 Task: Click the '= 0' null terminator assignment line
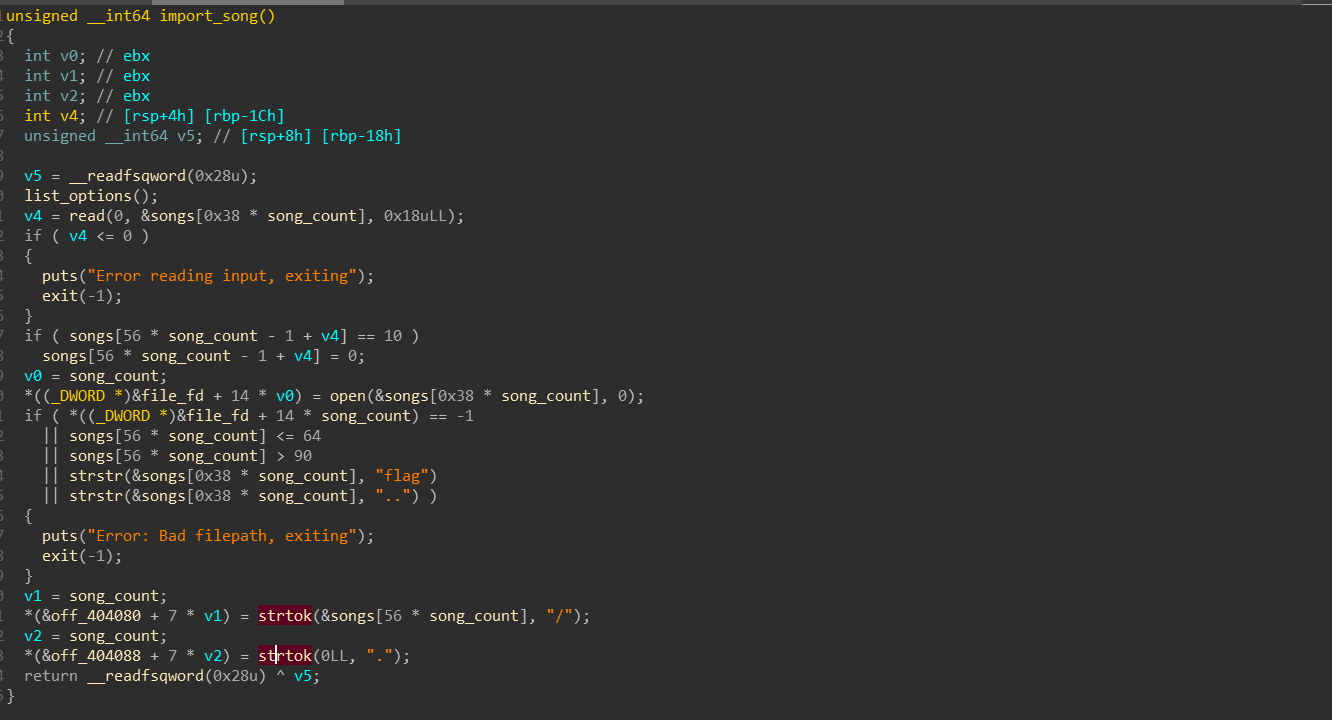tap(203, 356)
